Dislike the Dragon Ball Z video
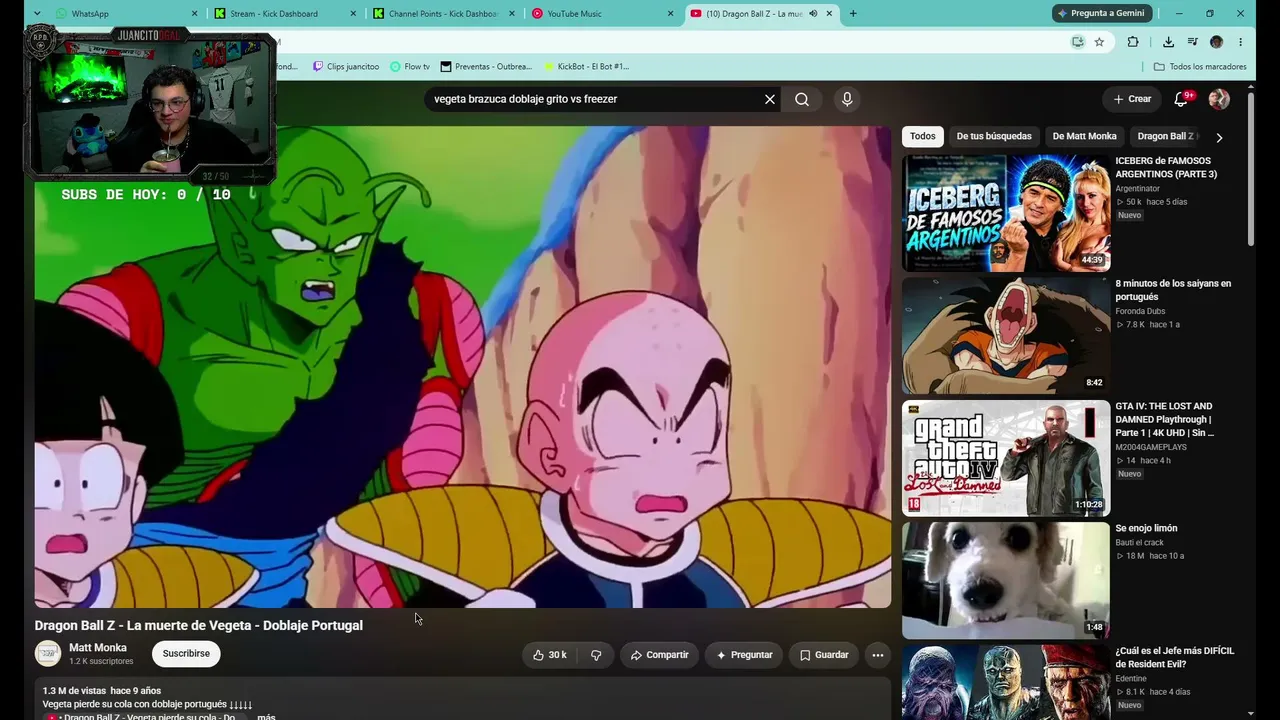This screenshot has width=1280, height=720. tap(596, 655)
